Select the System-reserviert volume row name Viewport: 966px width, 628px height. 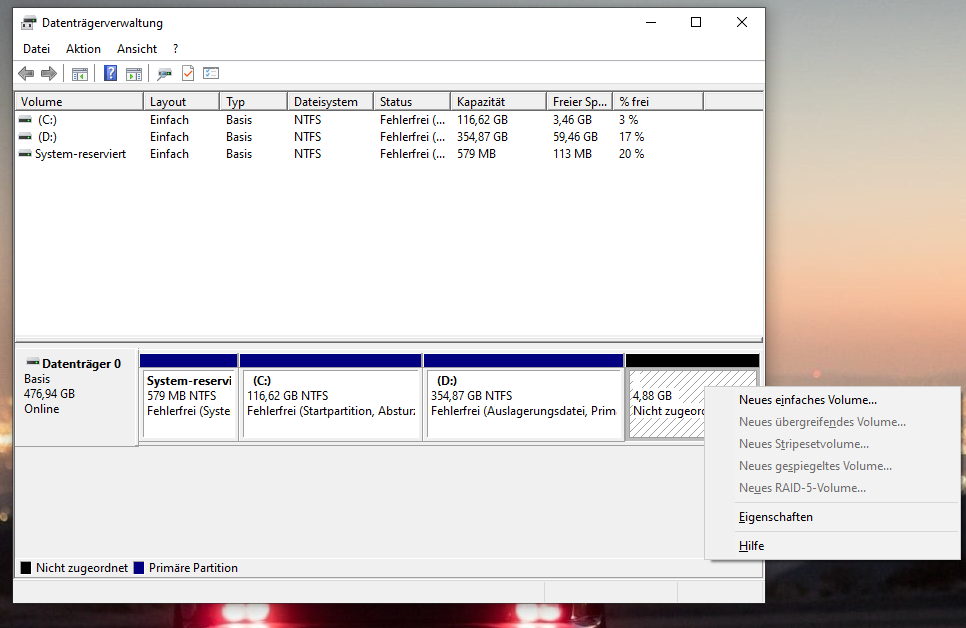(81, 154)
